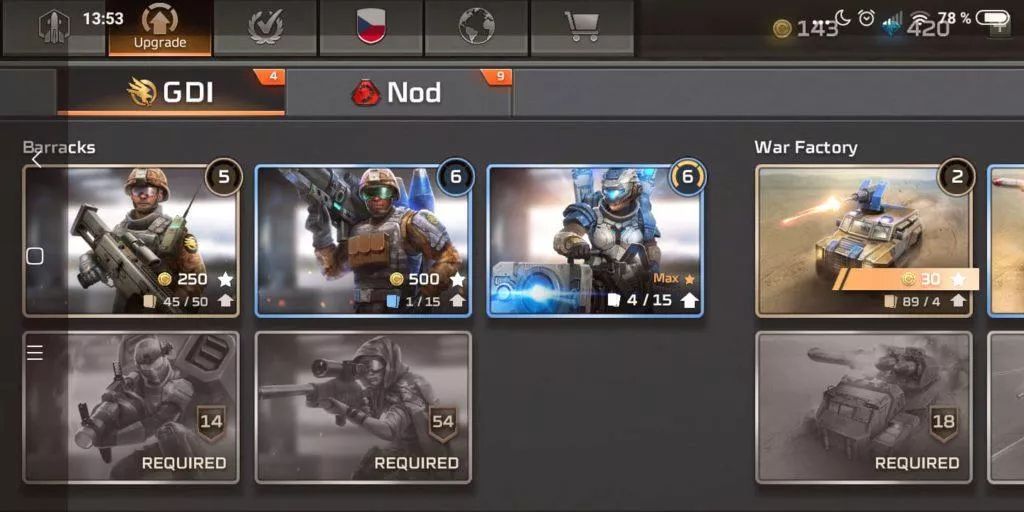The image size is (1024, 512).
Task: Open the laurel checkmark missions icon
Action: tap(266, 27)
